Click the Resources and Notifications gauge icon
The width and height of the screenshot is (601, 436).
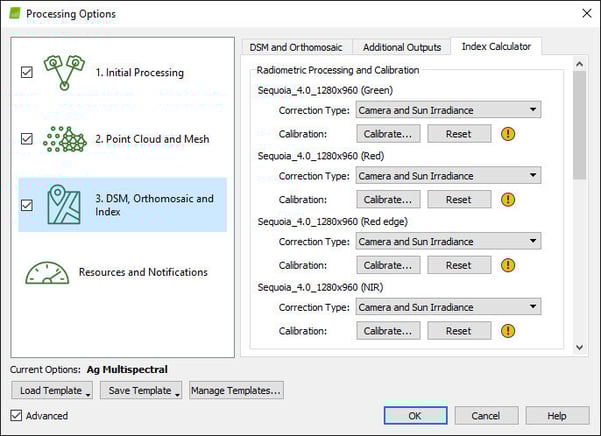[x=47, y=272]
